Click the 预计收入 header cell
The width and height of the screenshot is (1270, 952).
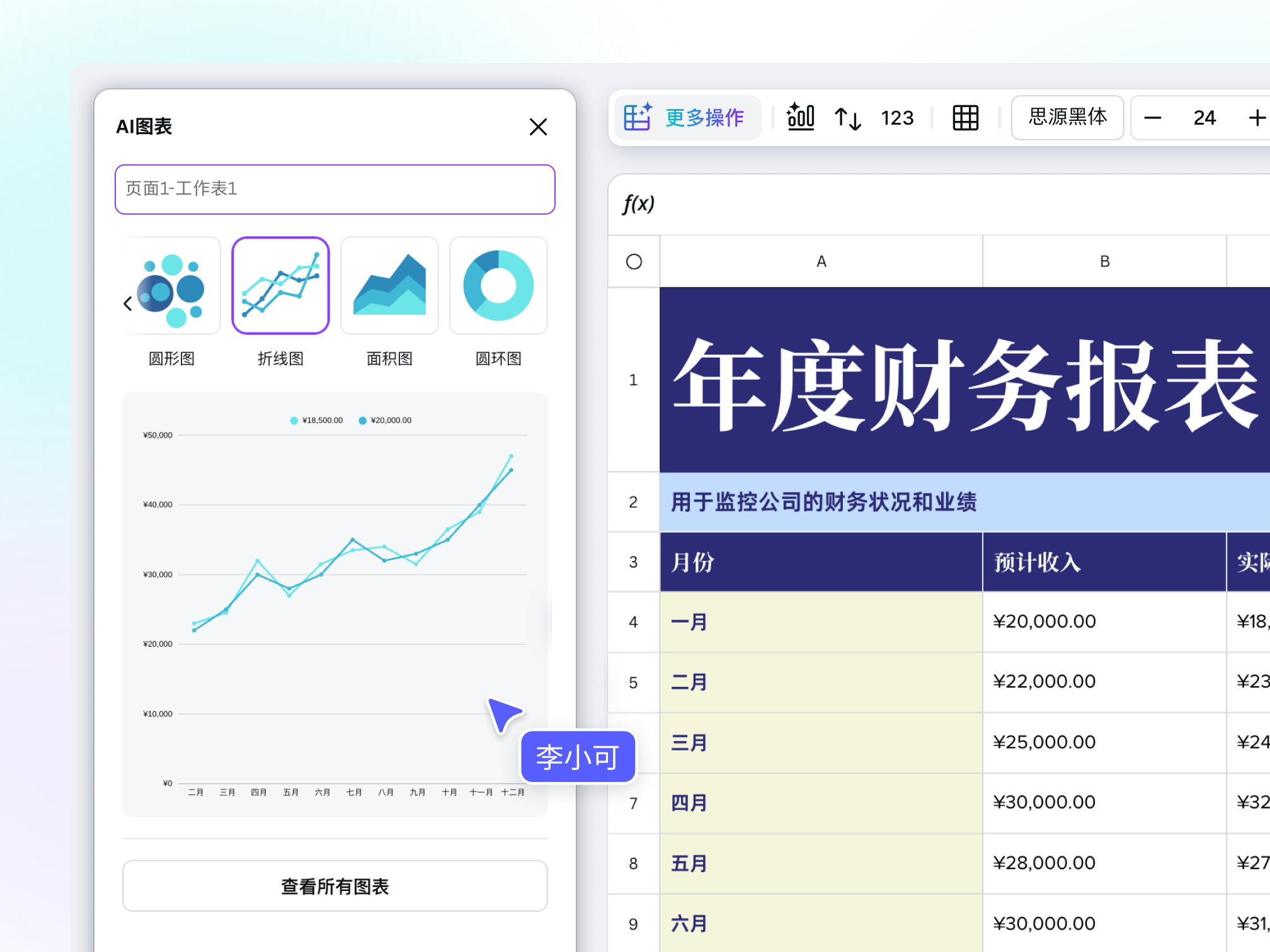point(1104,562)
